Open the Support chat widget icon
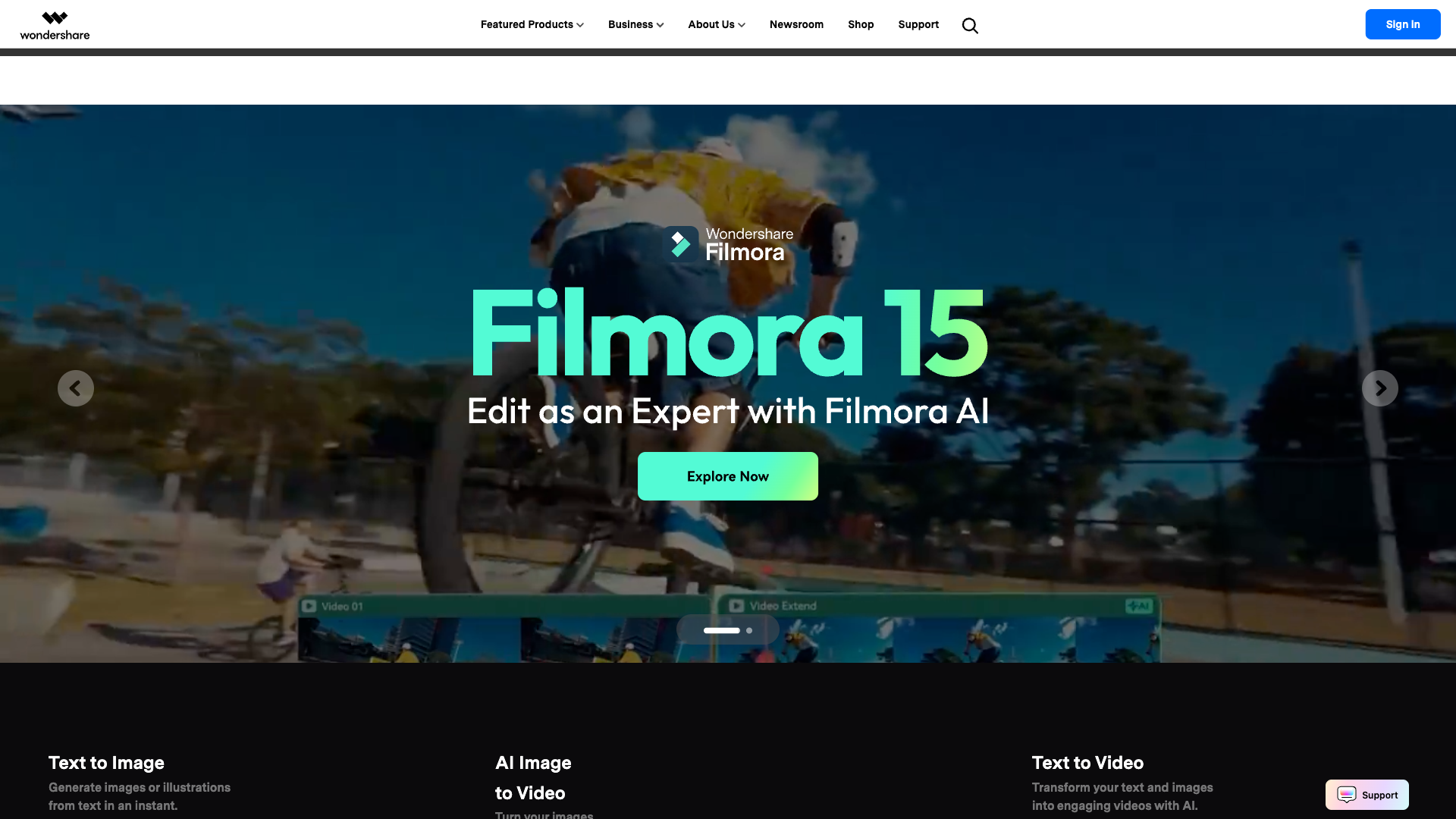The width and height of the screenshot is (1456, 819). [x=1347, y=795]
